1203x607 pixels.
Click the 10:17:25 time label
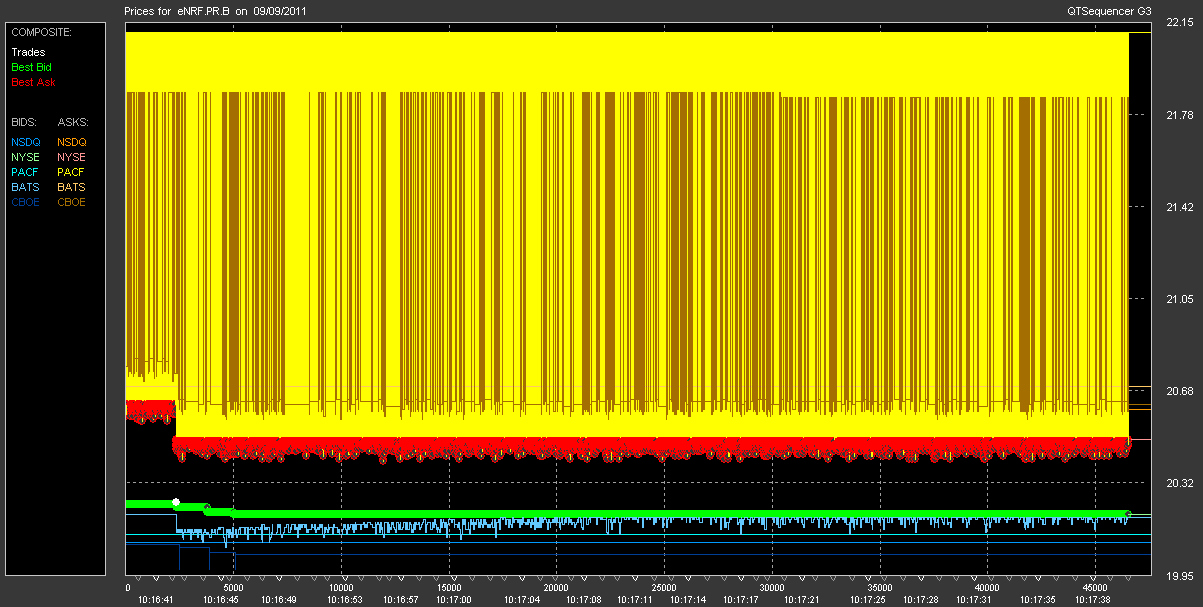[870, 600]
